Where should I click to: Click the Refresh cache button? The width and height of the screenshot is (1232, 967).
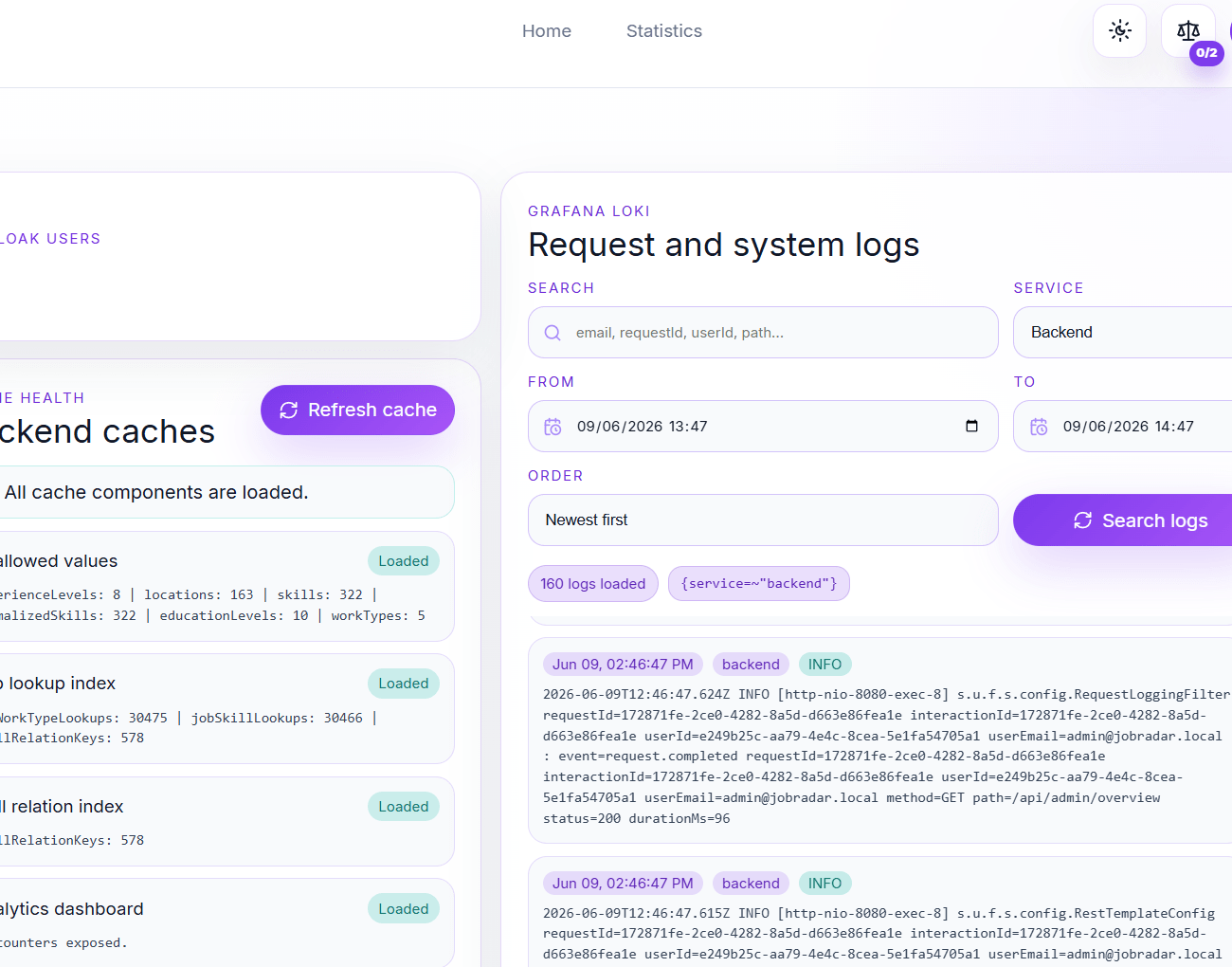coord(357,410)
